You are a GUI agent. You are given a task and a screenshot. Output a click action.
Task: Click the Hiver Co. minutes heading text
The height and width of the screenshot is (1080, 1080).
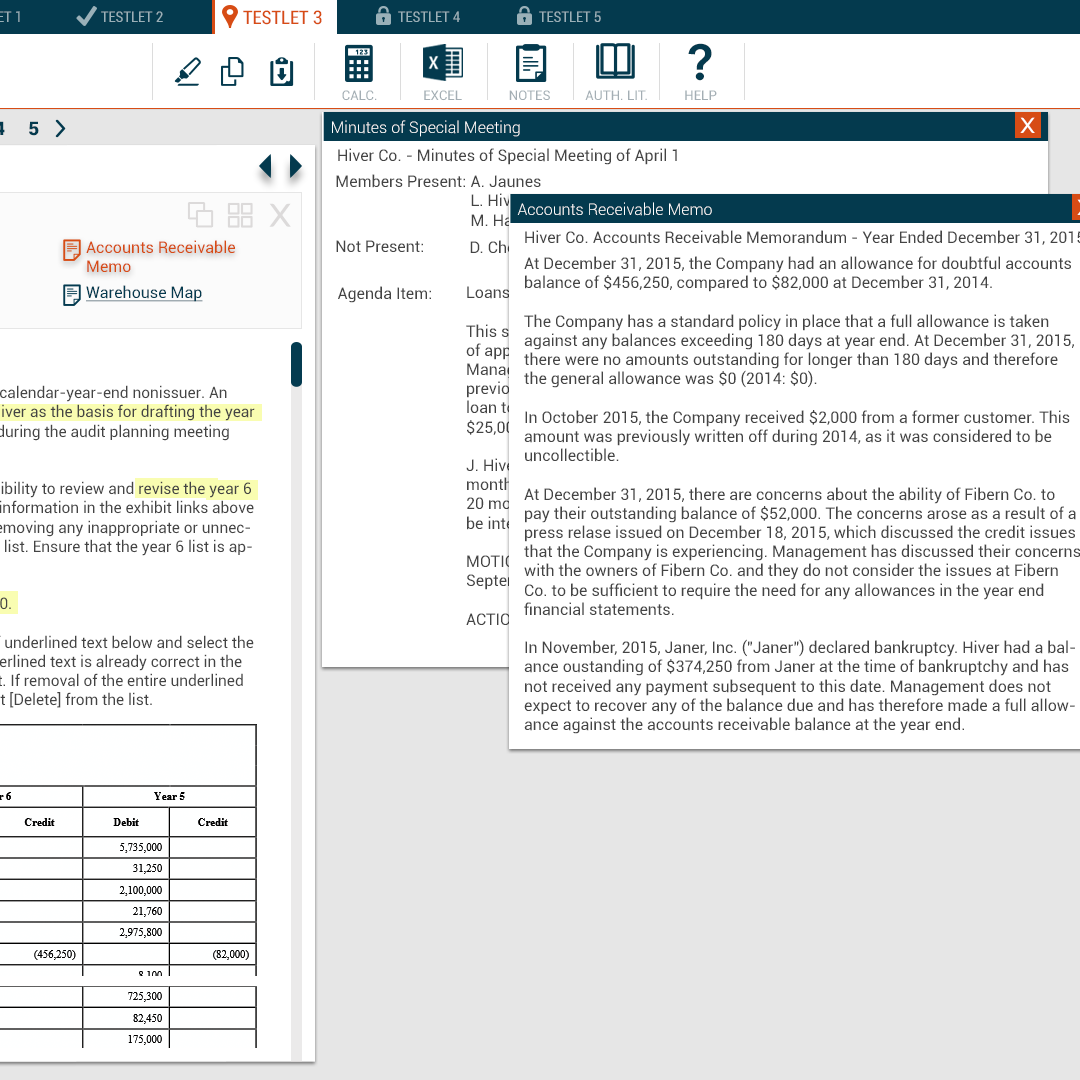coord(508,156)
